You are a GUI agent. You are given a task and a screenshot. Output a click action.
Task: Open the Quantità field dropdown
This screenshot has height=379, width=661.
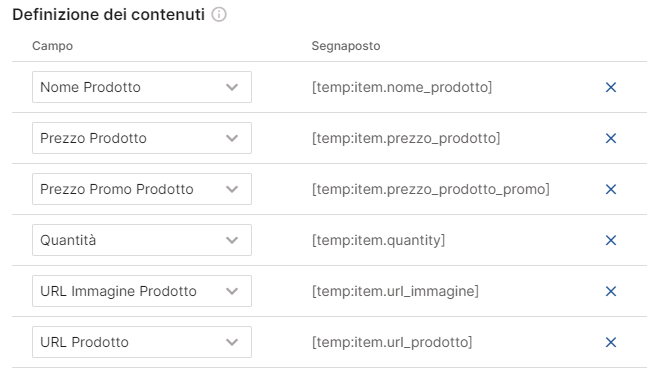142,240
